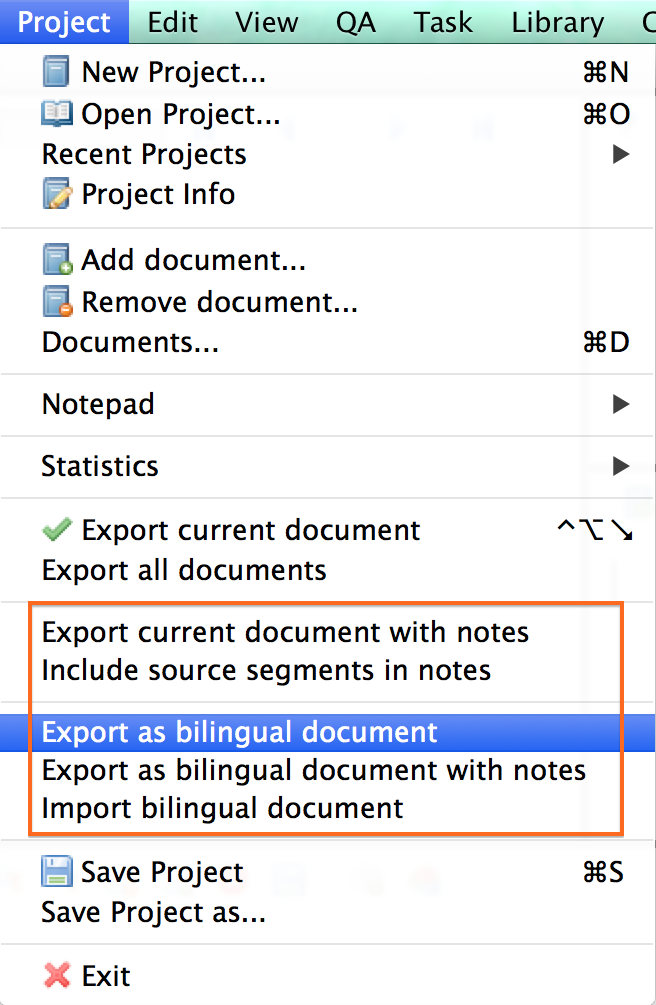Screen dimensions: 656x1005
Task: Click the red X Exit icon
Action: pos(57,975)
